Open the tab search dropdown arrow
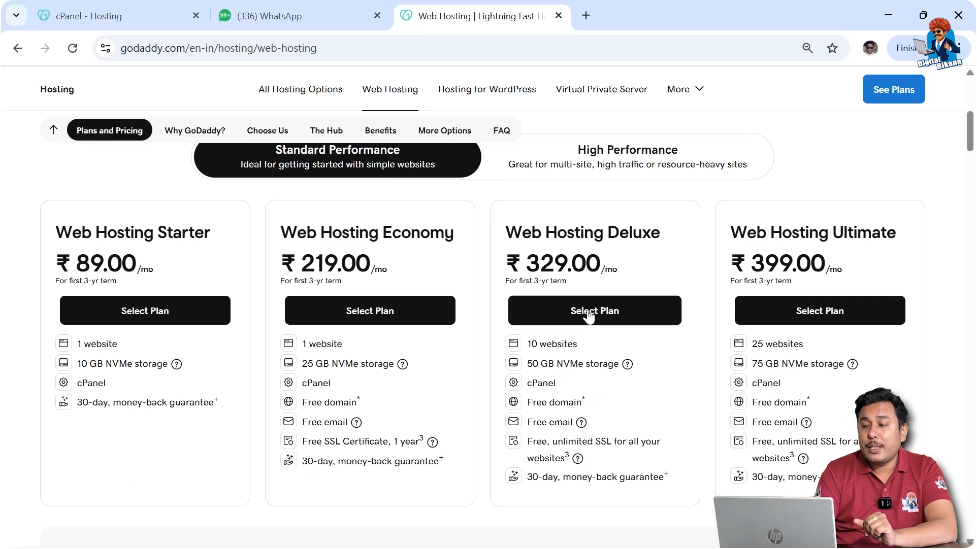977x549 pixels. [16, 16]
